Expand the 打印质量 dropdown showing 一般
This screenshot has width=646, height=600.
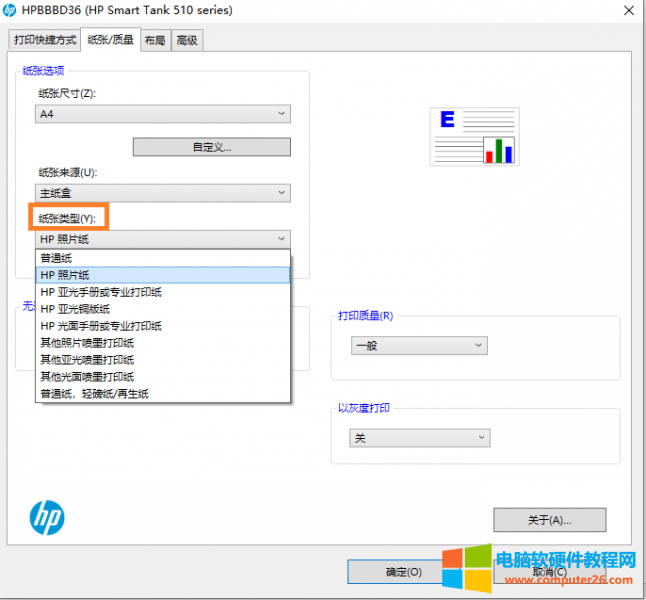coord(478,345)
